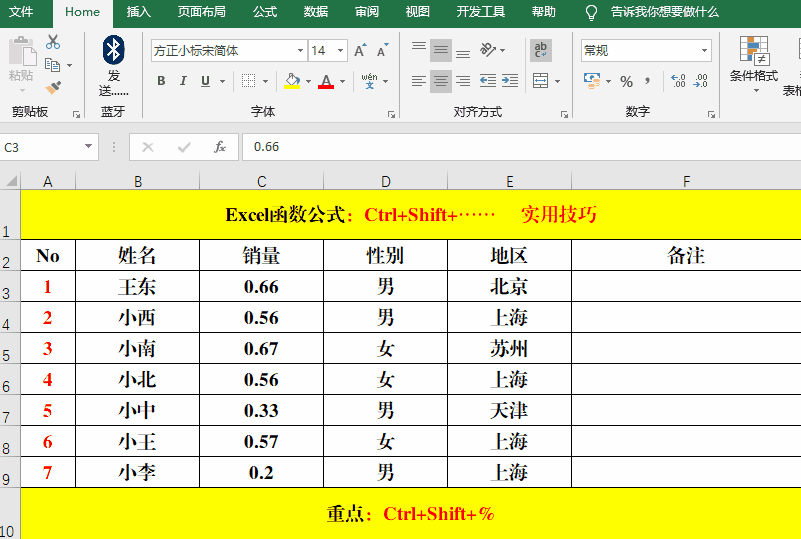The width and height of the screenshot is (801, 539).
Task: Decrease font size with smaller A icon
Action: pos(383,51)
